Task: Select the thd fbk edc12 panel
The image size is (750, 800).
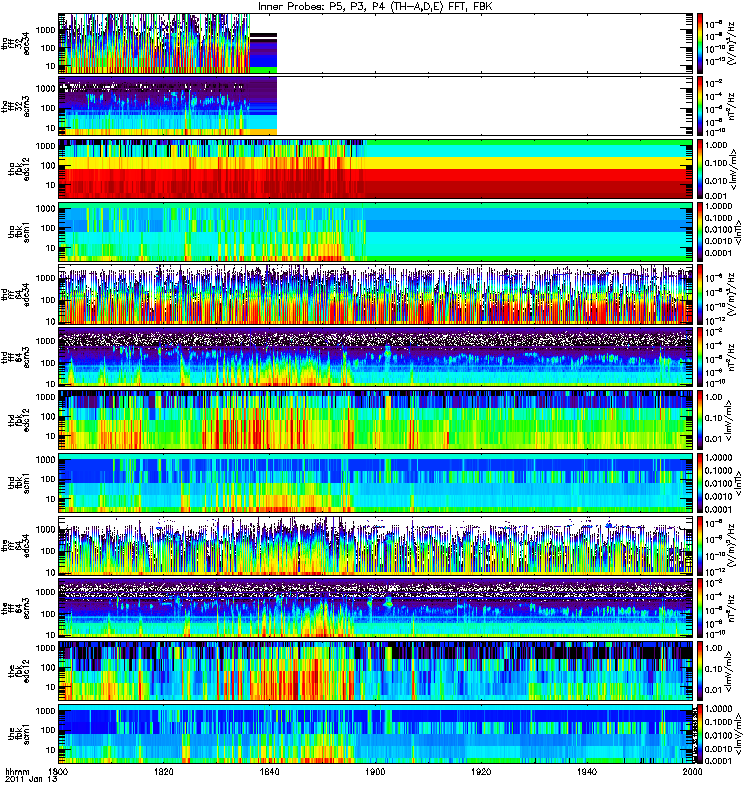Action: click(x=376, y=420)
